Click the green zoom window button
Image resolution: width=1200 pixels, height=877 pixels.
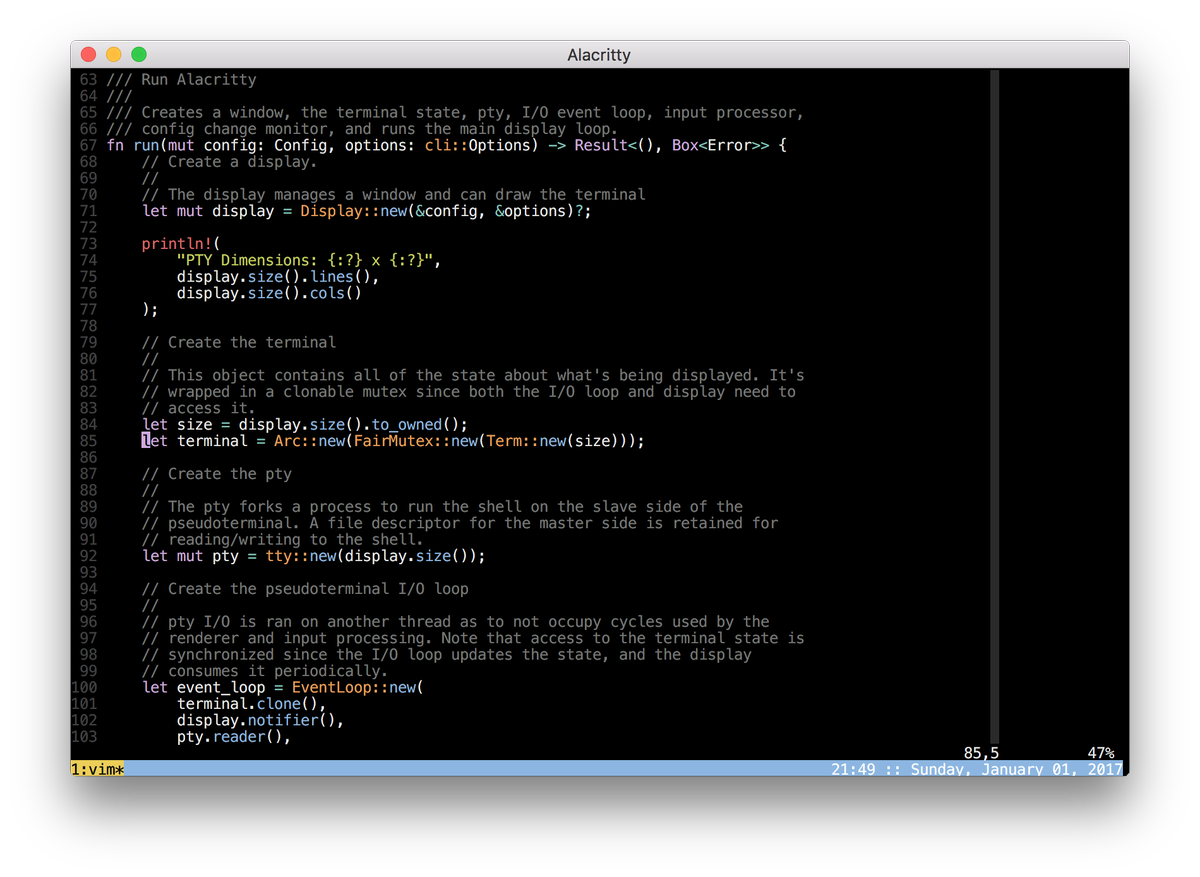(138, 55)
